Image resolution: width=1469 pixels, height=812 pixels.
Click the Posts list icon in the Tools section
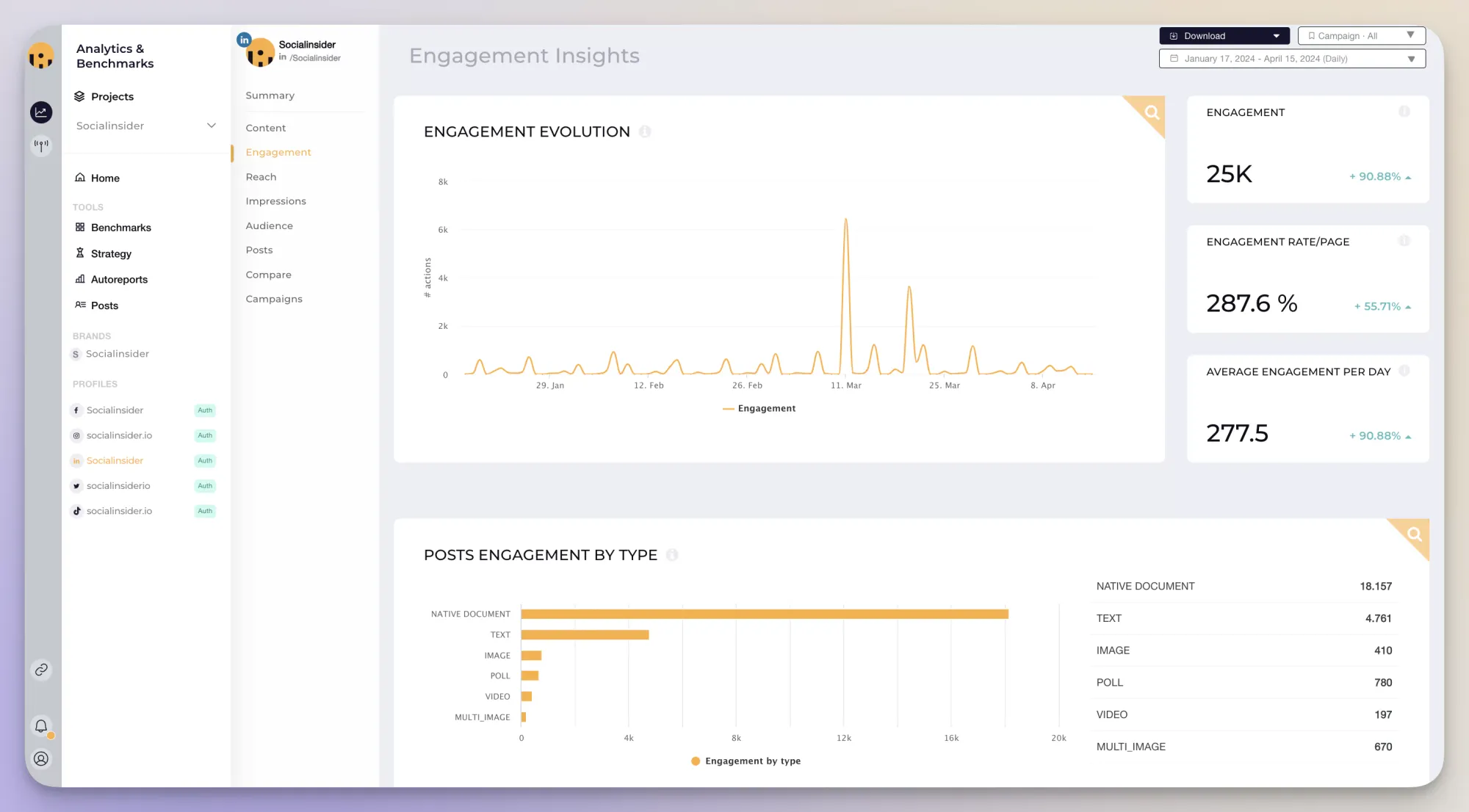(x=80, y=305)
